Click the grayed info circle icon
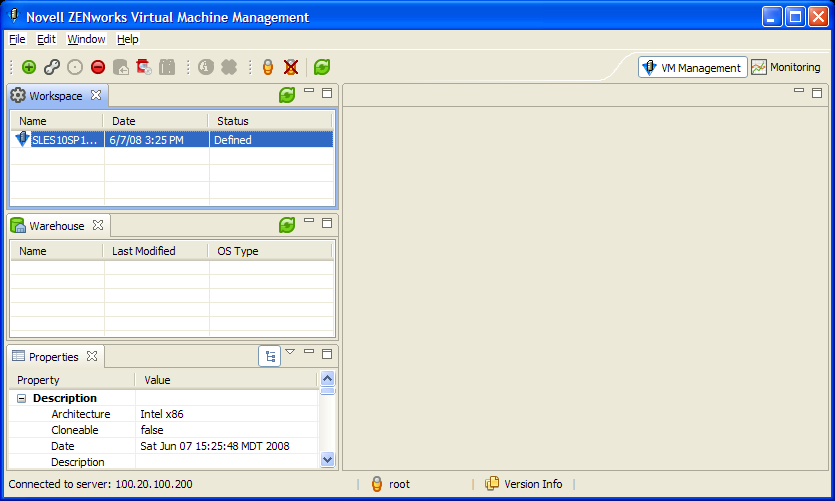Image resolution: width=835 pixels, height=501 pixels. pyautogui.click(x=206, y=67)
